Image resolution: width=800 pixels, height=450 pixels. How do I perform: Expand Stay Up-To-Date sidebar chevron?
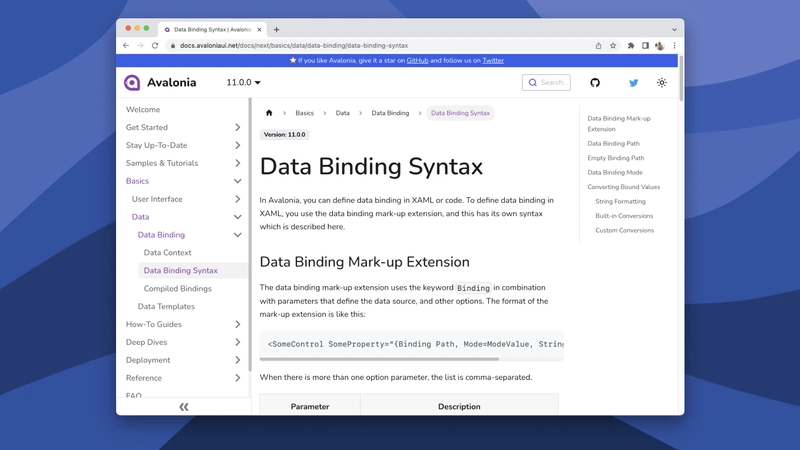coord(238,145)
